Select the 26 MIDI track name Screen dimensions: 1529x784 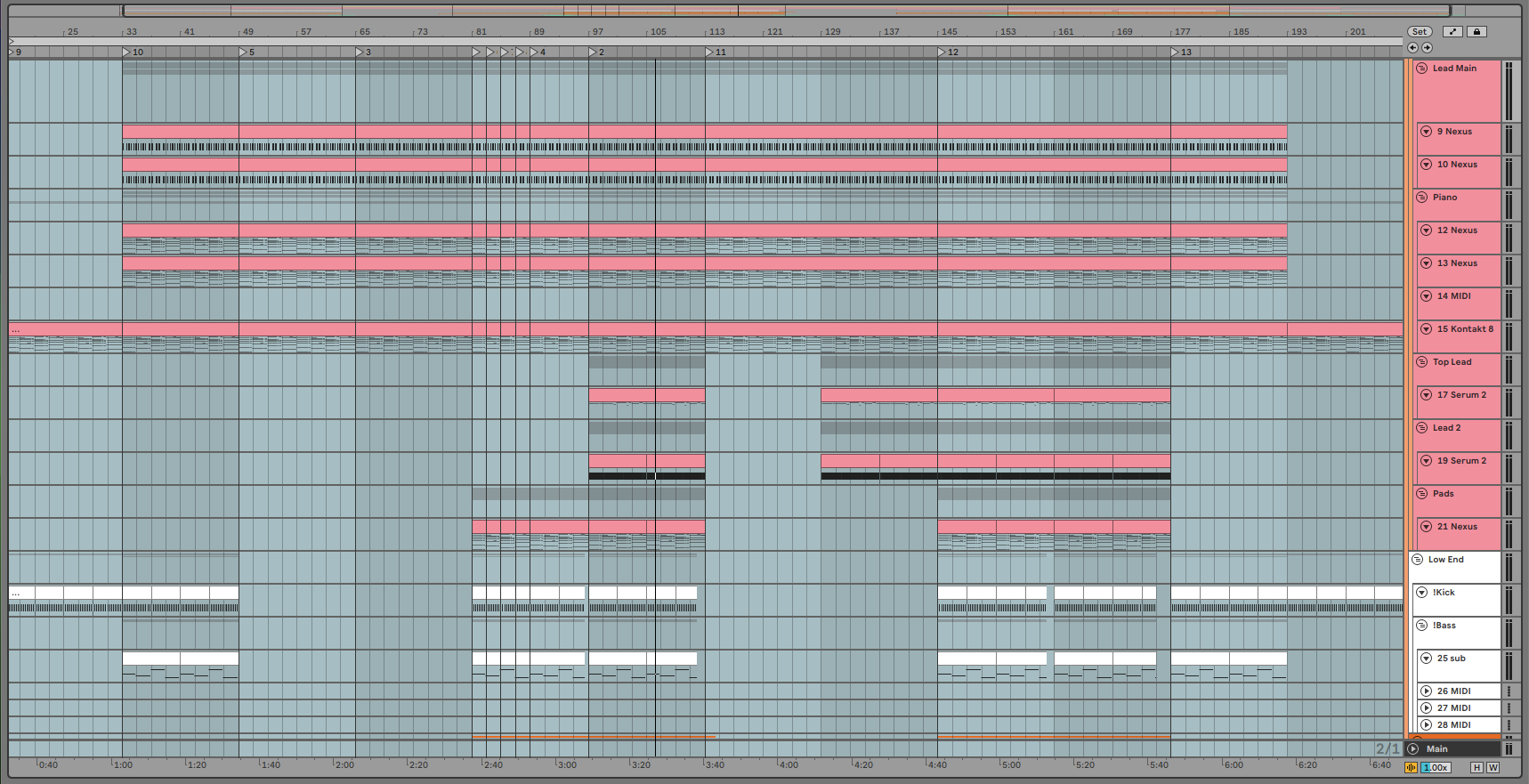click(1453, 691)
